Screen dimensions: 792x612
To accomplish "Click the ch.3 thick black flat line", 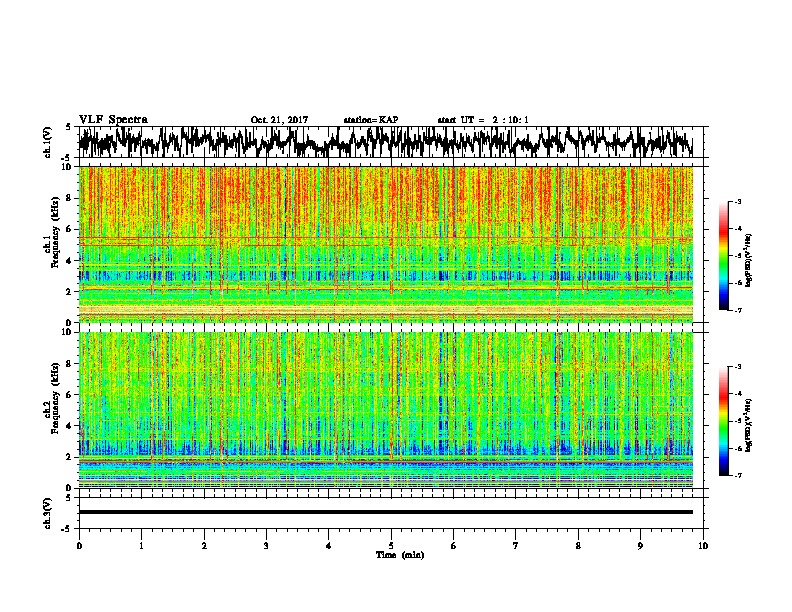I will point(385,512).
